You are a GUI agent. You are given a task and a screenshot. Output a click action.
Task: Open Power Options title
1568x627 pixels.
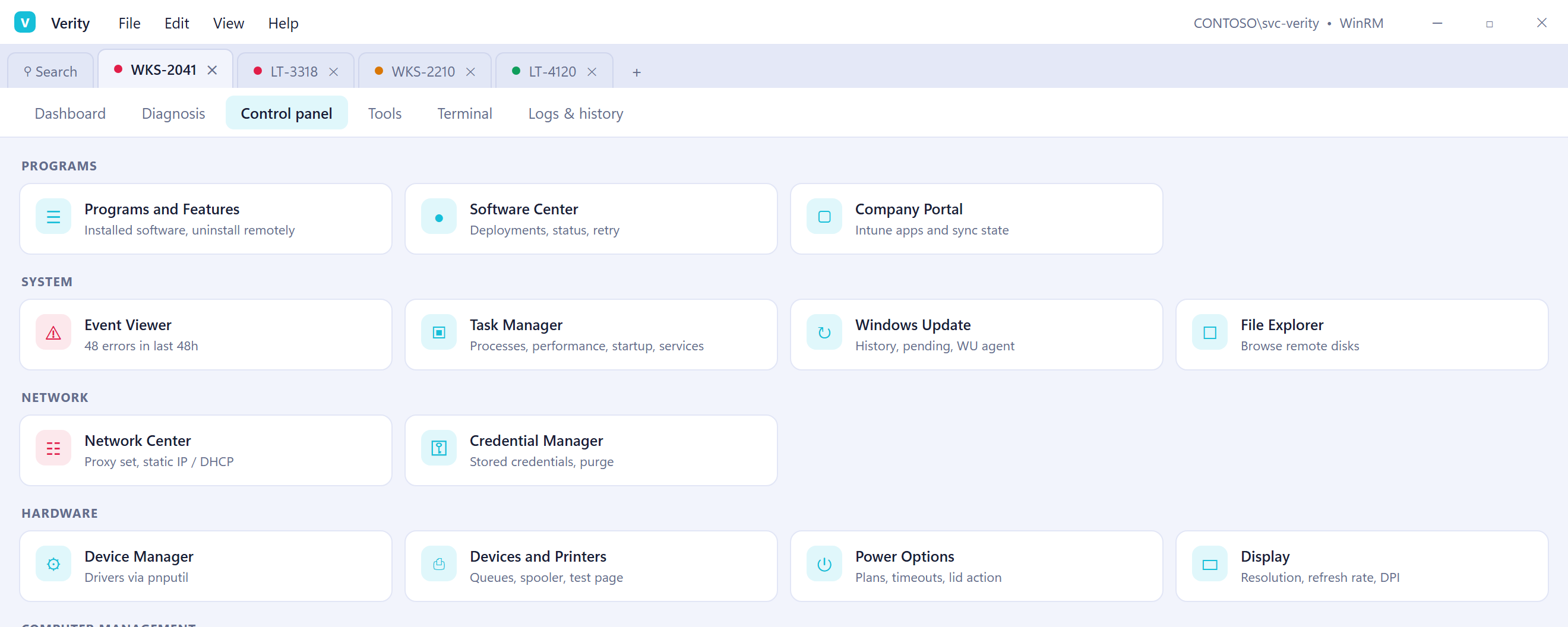coord(905,556)
